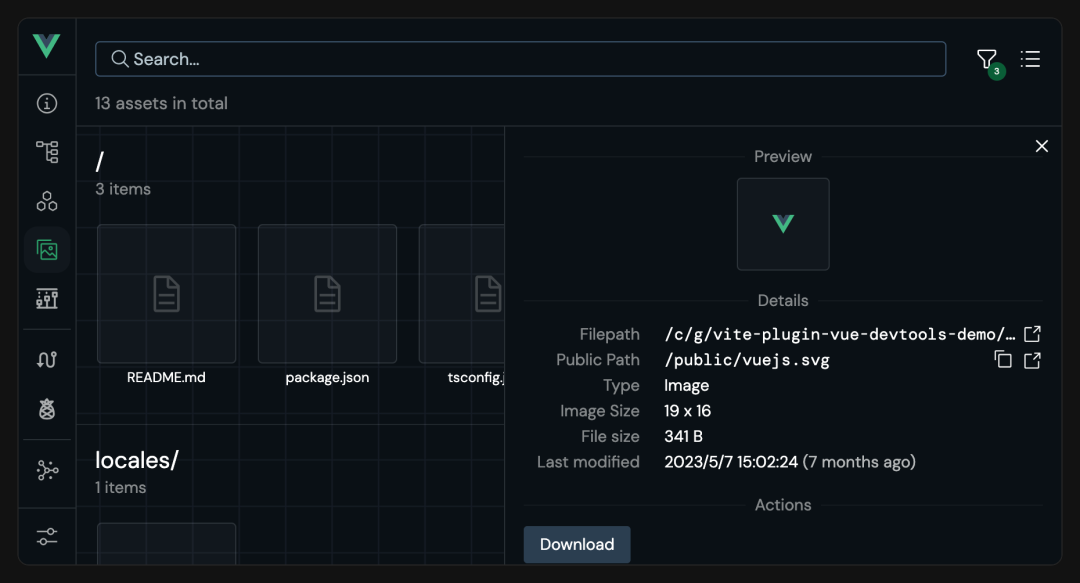This screenshot has height=583, width=1080.
Task: Click the Vue logo at sidebar top
Action: 46,45
